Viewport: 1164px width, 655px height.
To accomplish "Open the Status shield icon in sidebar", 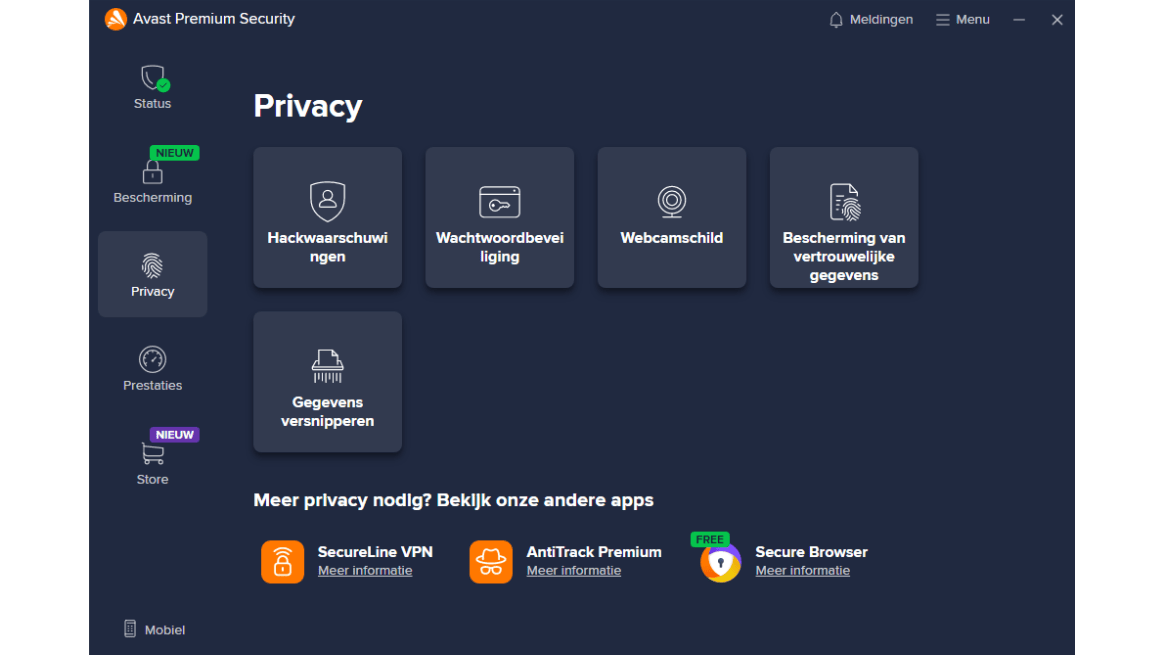I will click(152, 79).
